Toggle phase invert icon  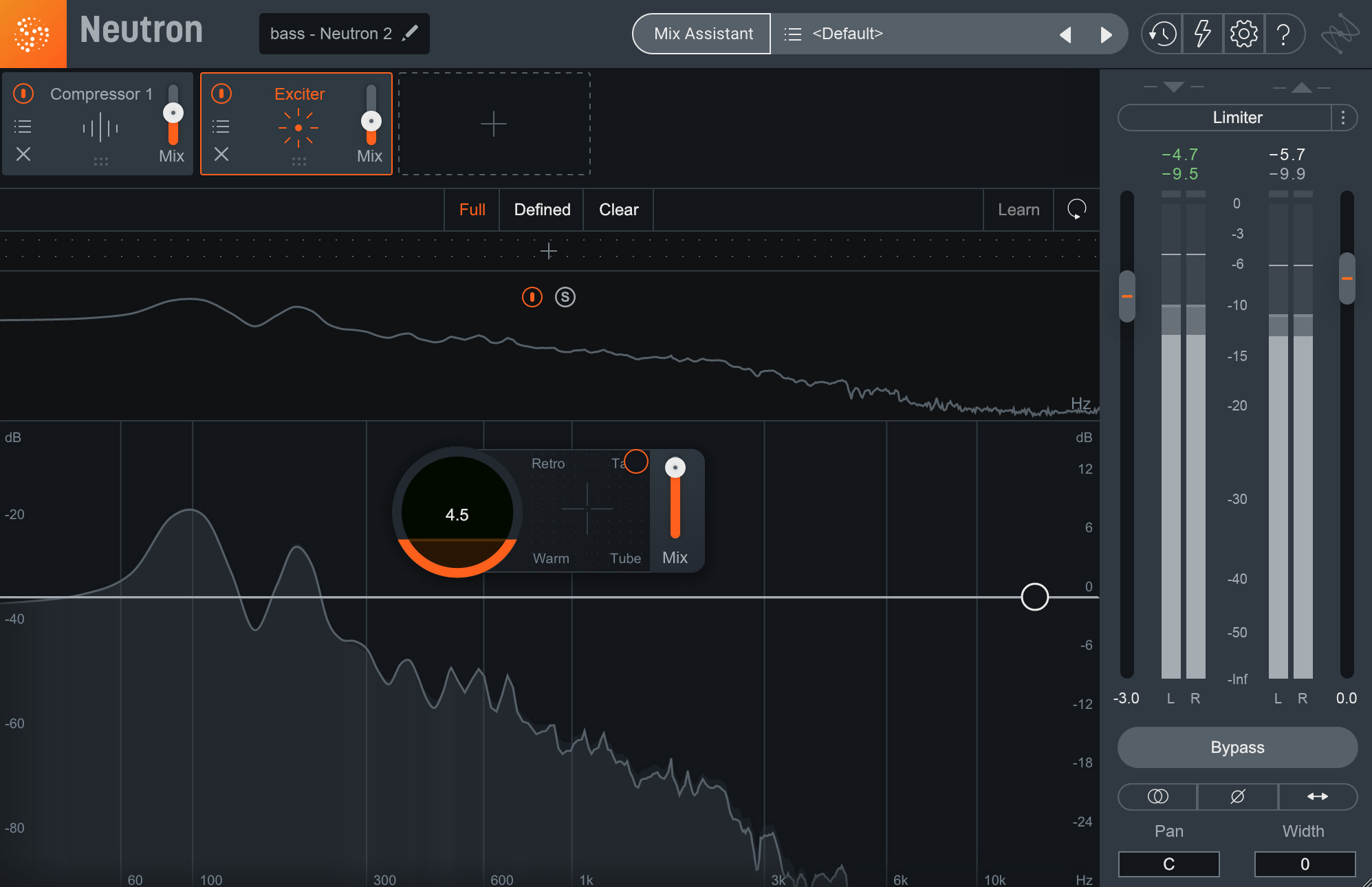click(1238, 796)
